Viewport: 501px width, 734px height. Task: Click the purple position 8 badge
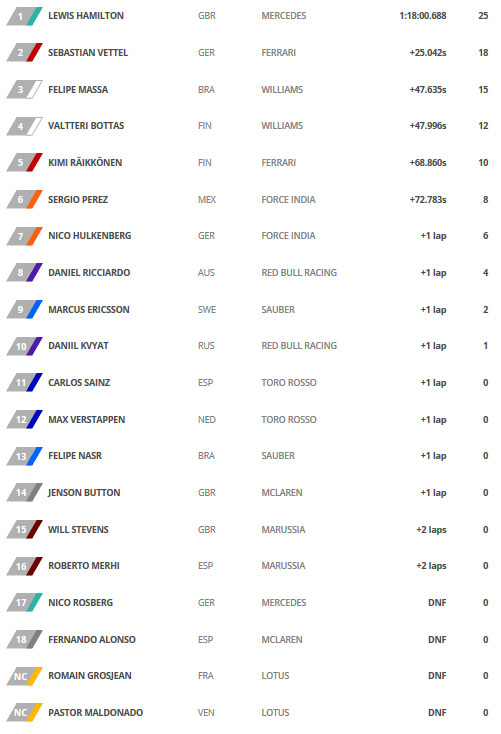24,272
